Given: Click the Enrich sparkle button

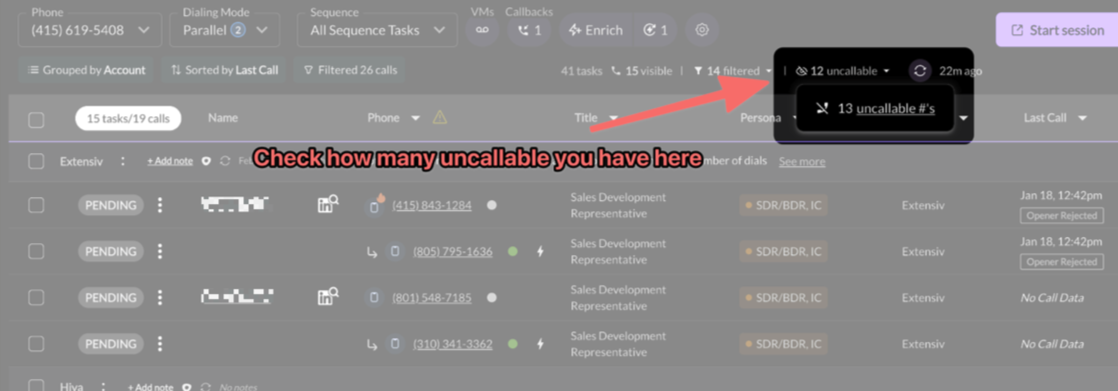Looking at the screenshot, I should [x=596, y=31].
